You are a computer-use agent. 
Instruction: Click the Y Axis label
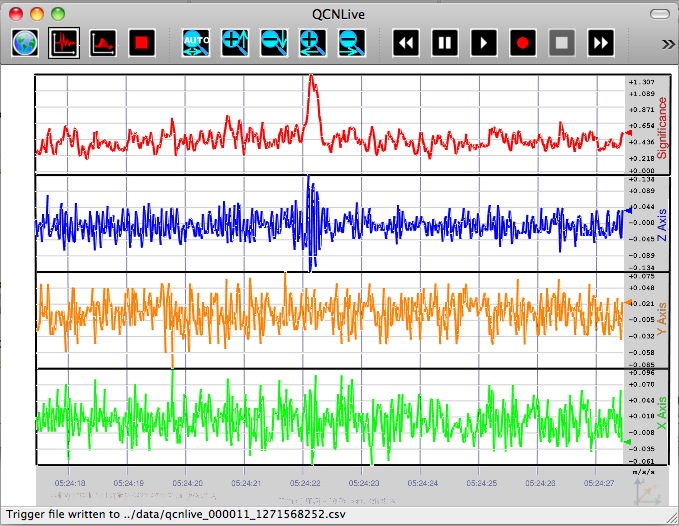(662, 319)
